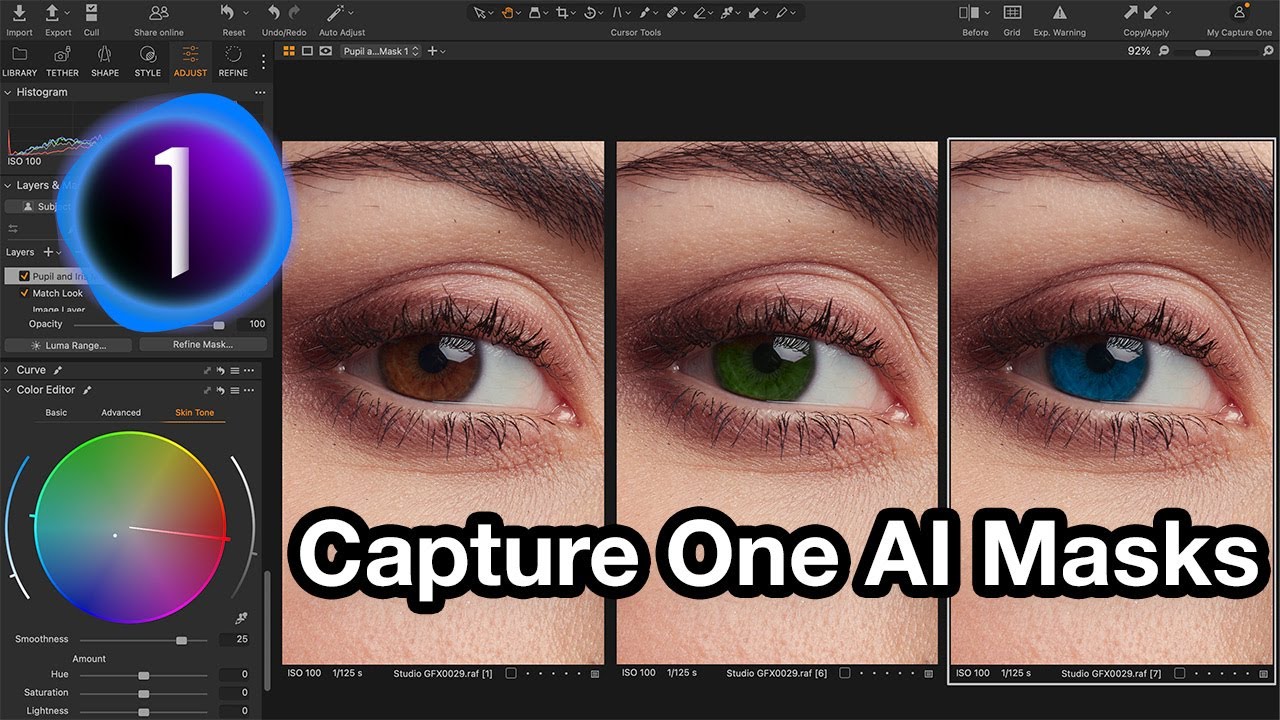Click the Refine Mask... button

click(x=203, y=345)
